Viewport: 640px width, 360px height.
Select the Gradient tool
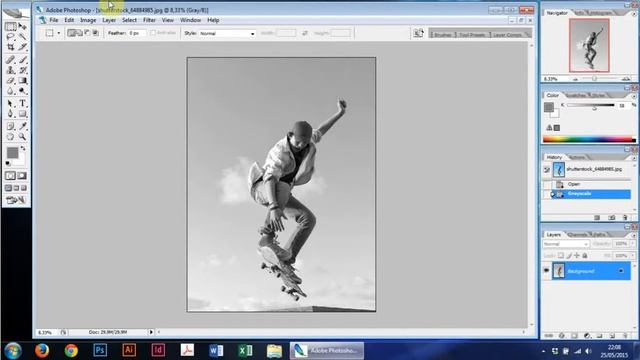pyautogui.click(x=22, y=80)
